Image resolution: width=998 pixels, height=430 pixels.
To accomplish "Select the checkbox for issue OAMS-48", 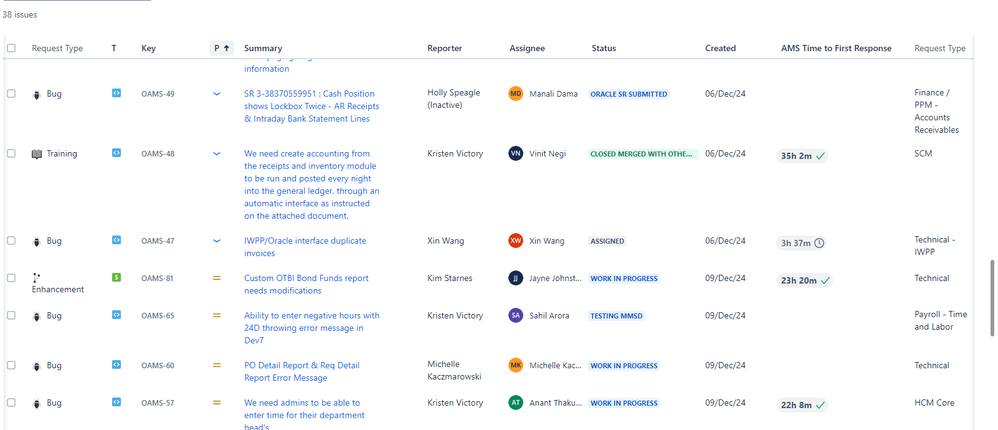I will tap(11, 153).
